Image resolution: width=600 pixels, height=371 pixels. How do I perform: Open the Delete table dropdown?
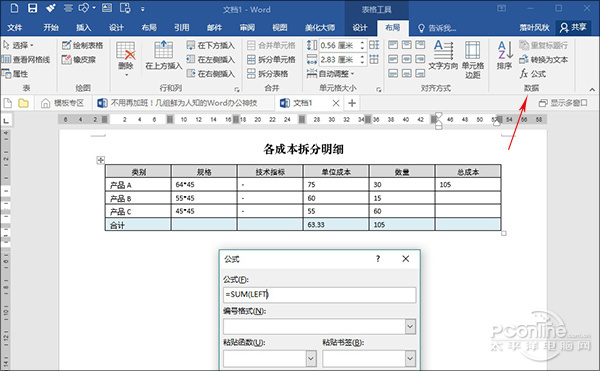(126, 59)
